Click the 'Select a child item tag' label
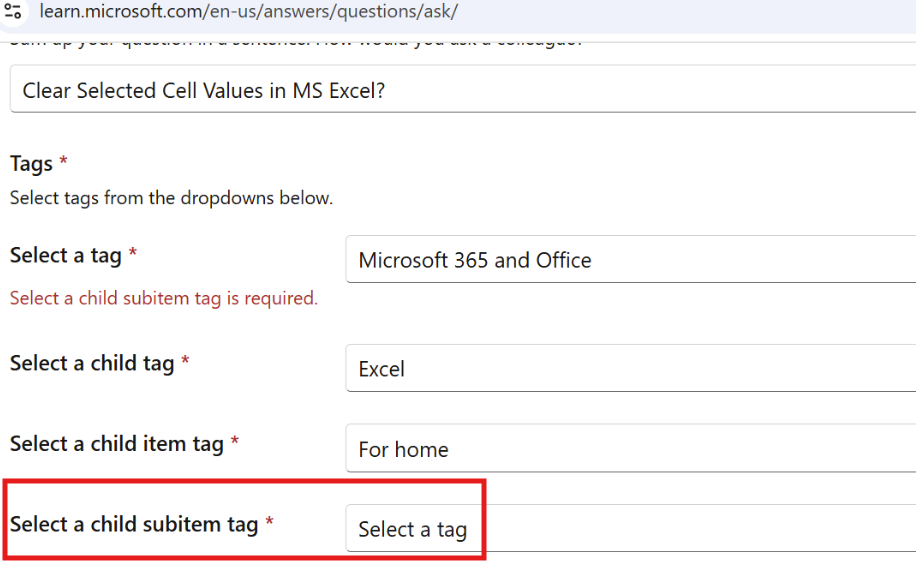Screen dimensions: 916x587 (x=117, y=444)
